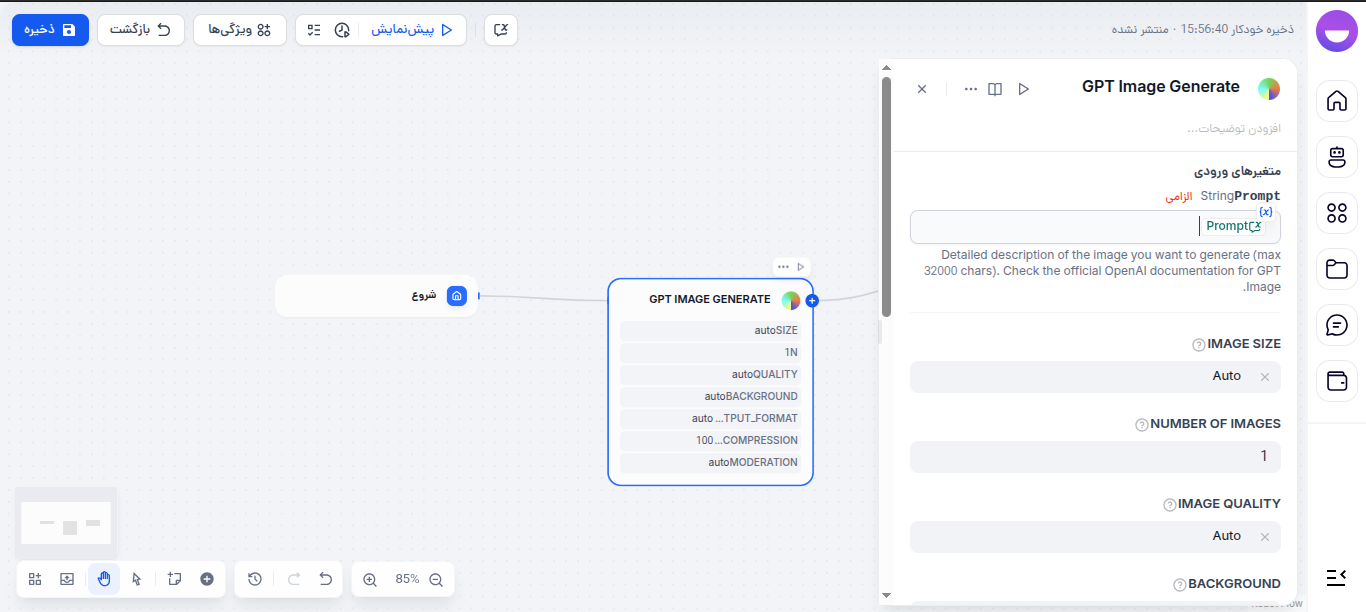This screenshot has height=612, width=1366.
Task: Open the apps grid icon in right sidebar
Action: (1336, 213)
